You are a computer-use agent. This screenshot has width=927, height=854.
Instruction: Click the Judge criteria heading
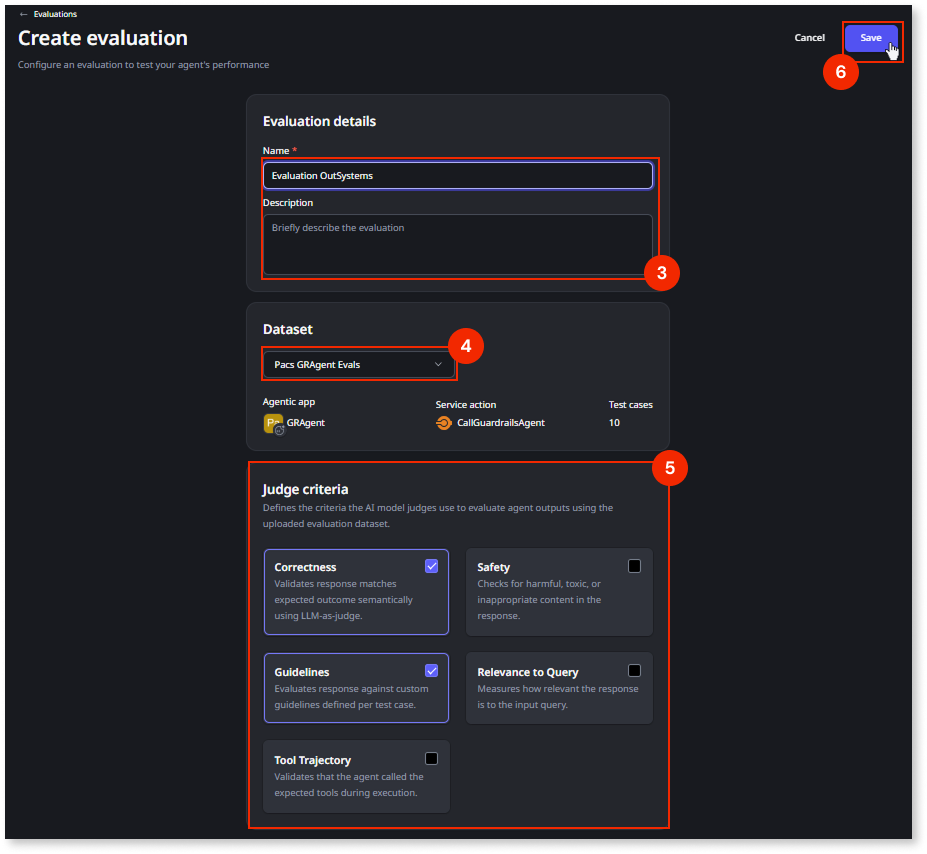(305, 490)
